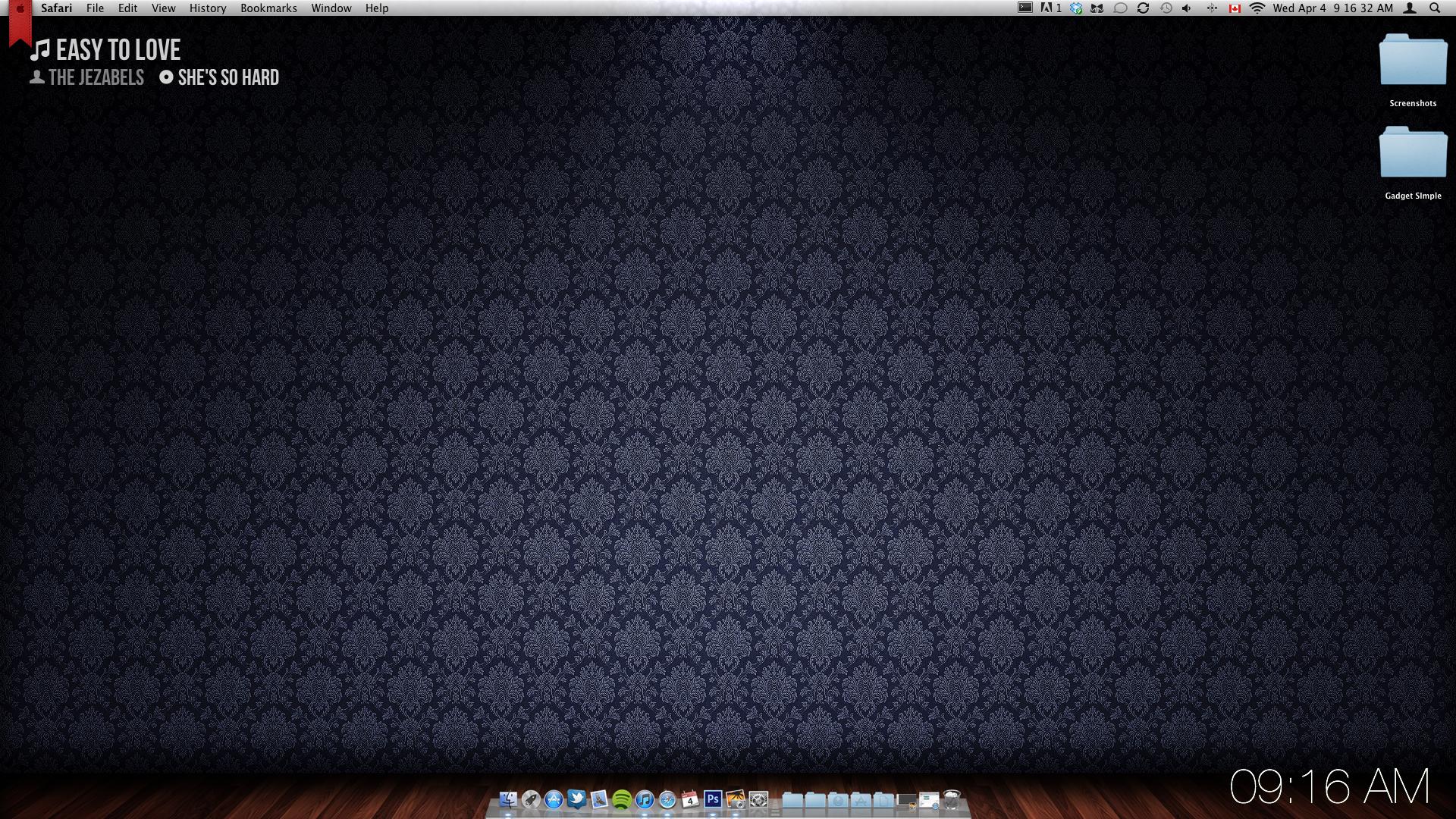
Task: Open Launchpad rocket icon
Action: (x=531, y=799)
